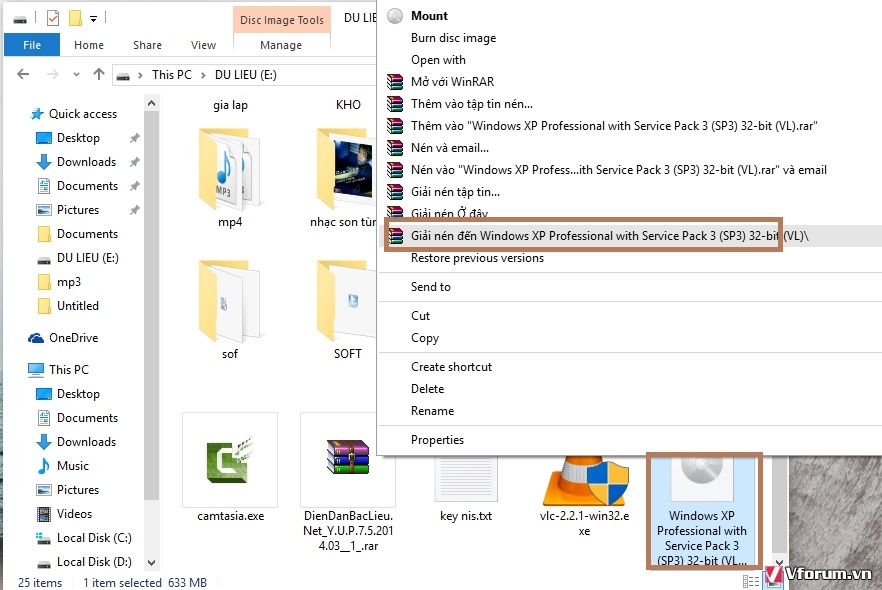
Task: Select Create shortcut
Action: tap(451, 367)
